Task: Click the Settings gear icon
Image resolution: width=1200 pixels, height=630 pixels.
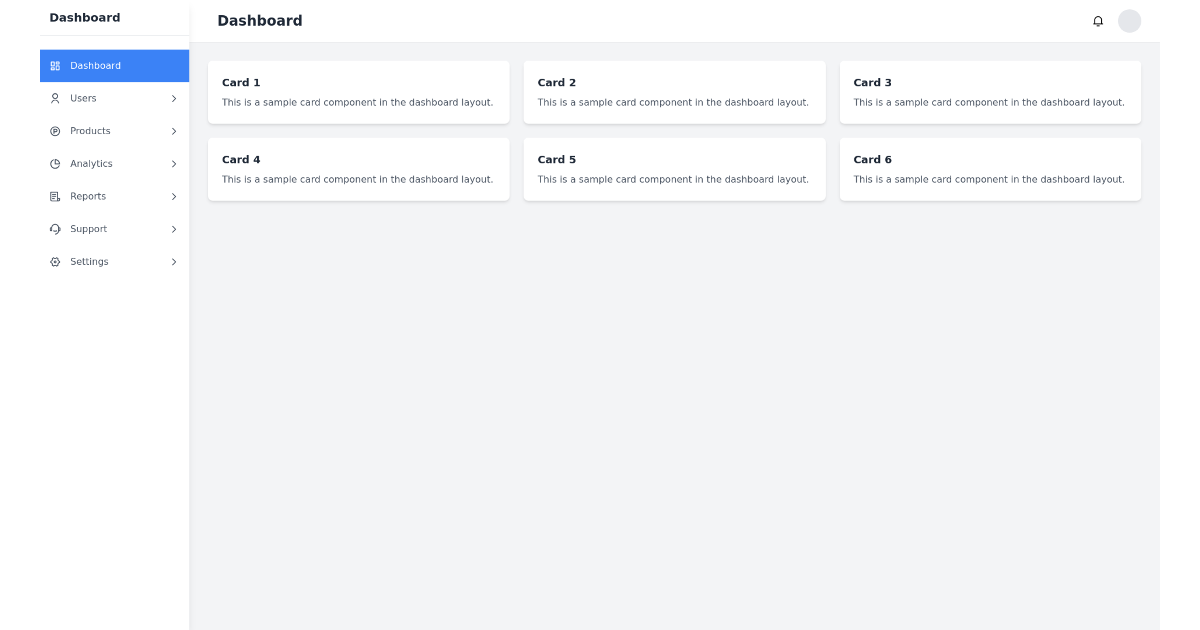Action: (55, 261)
